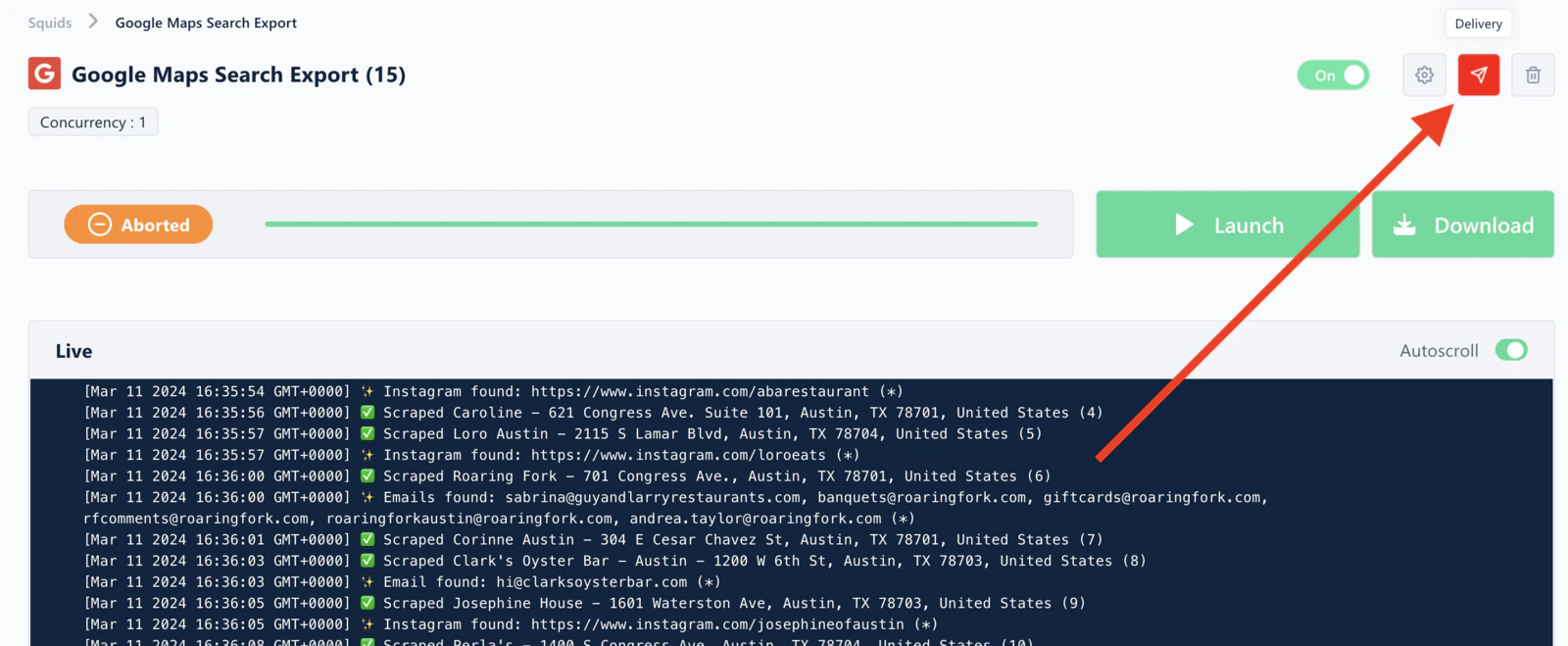
Task: Click the red Delivery paper-plane icon
Action: [1479, 75]
